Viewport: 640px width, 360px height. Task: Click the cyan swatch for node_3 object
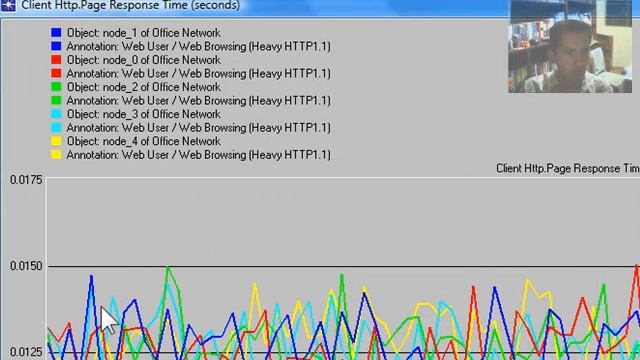point(56,114)
